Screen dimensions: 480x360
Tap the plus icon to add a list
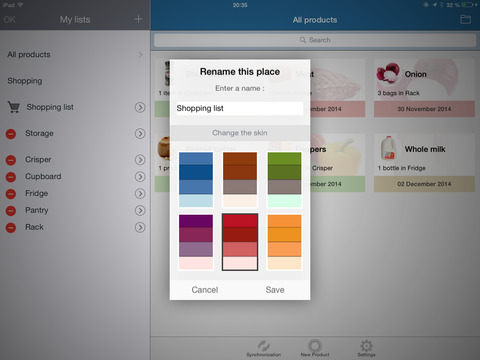[x=138, y=19]
